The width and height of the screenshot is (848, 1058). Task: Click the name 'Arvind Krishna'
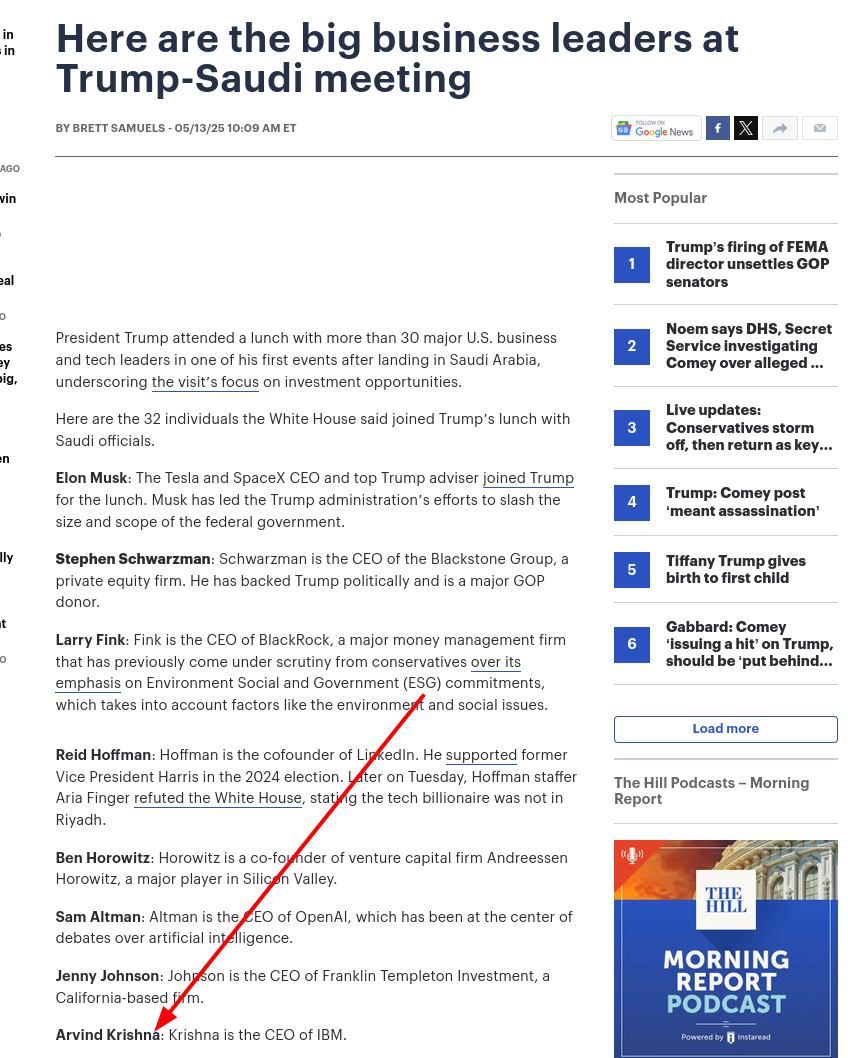[x=108, y=1035]
